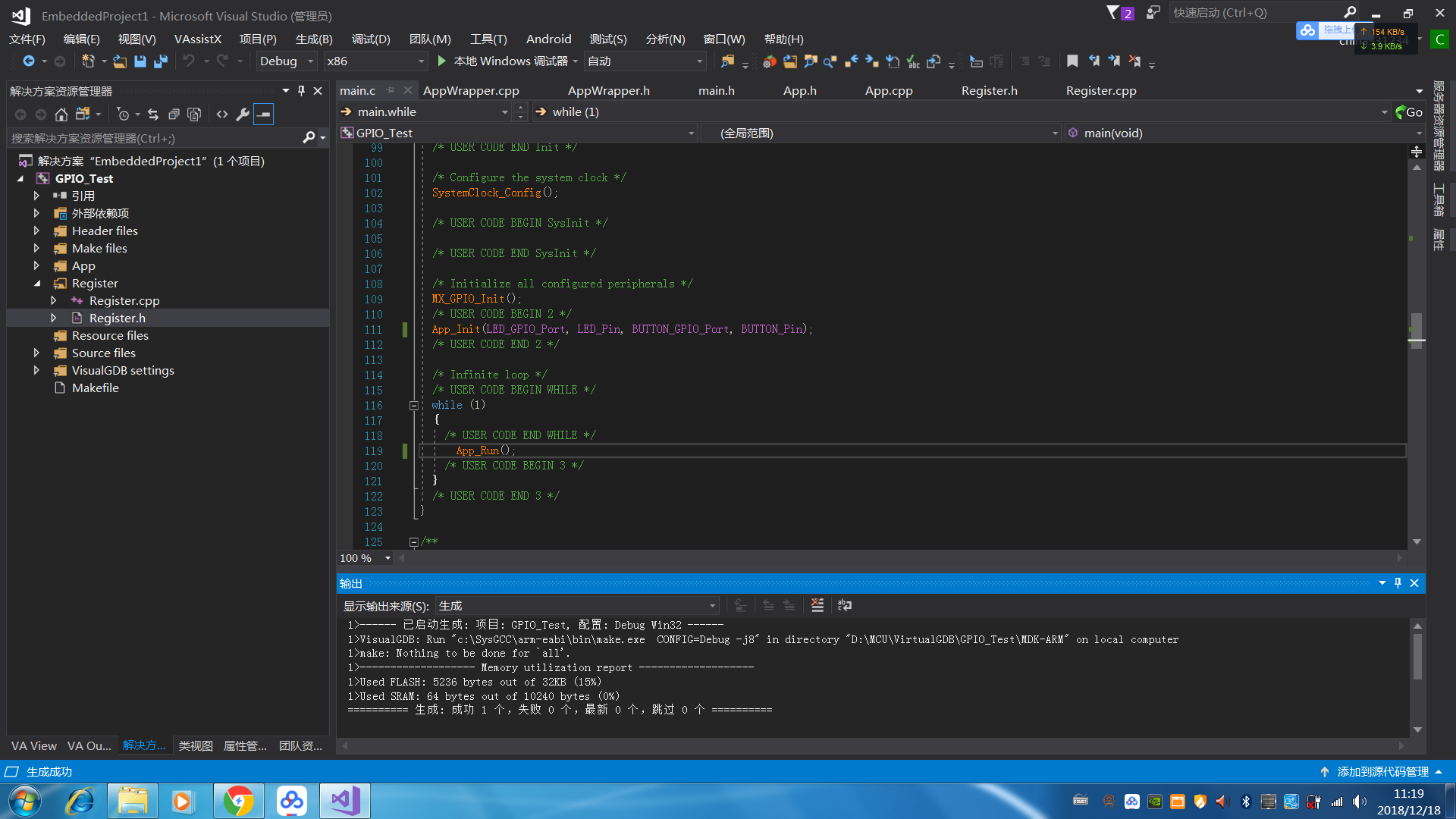
Task: Collapse all nodes in Solution Explorer
Action: pos(174,114)
